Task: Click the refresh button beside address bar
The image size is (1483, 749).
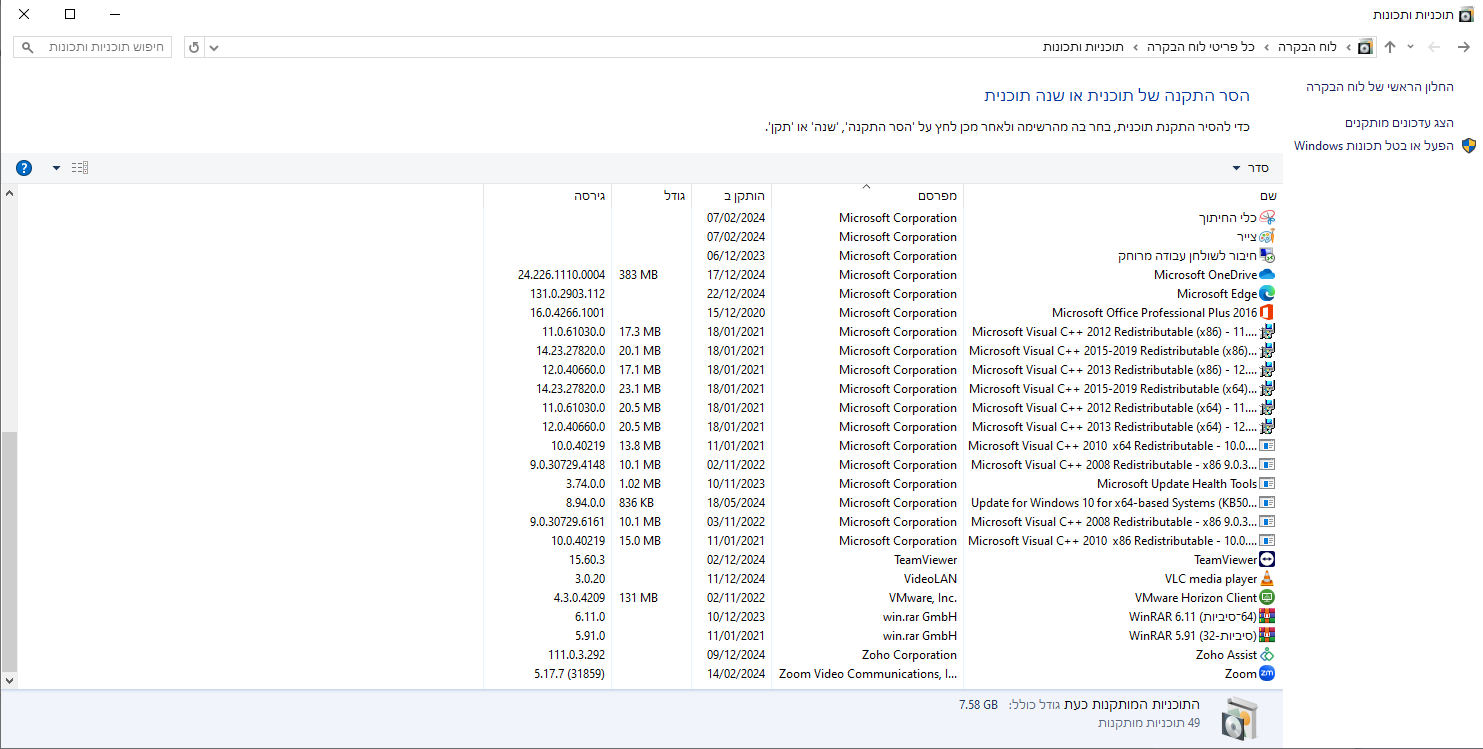Action: tap(194, 47)
